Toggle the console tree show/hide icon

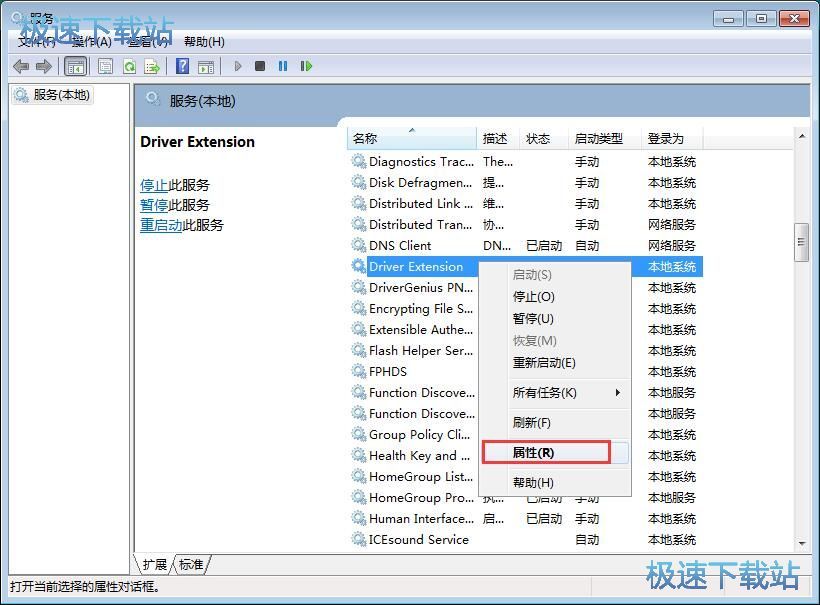(75, 66)
